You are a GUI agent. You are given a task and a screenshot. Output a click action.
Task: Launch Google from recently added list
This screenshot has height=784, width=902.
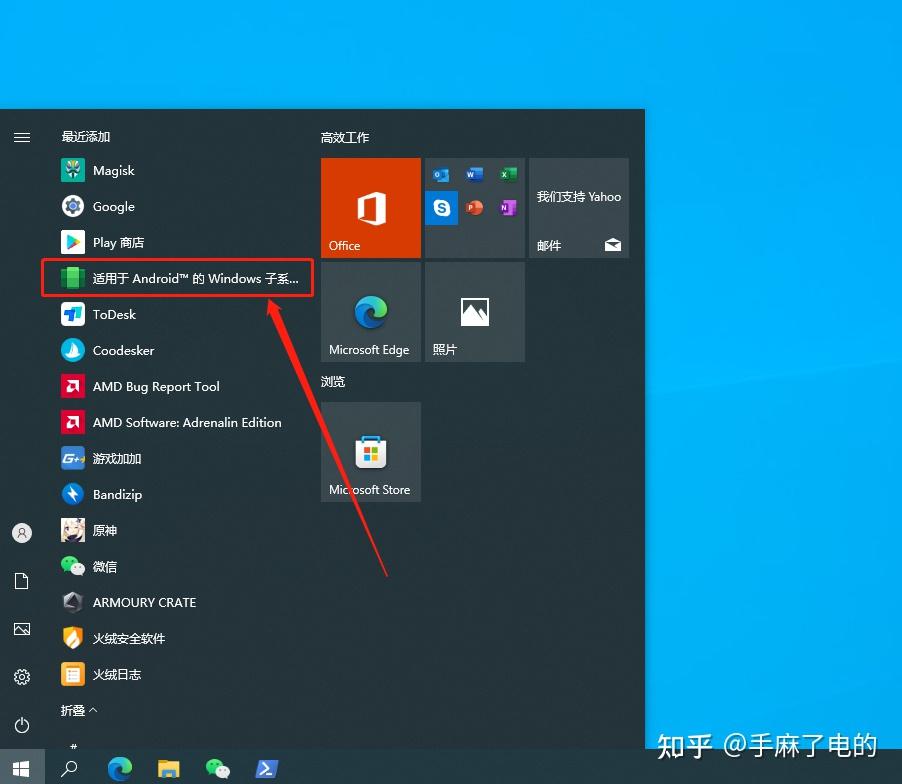coord(178,206)
